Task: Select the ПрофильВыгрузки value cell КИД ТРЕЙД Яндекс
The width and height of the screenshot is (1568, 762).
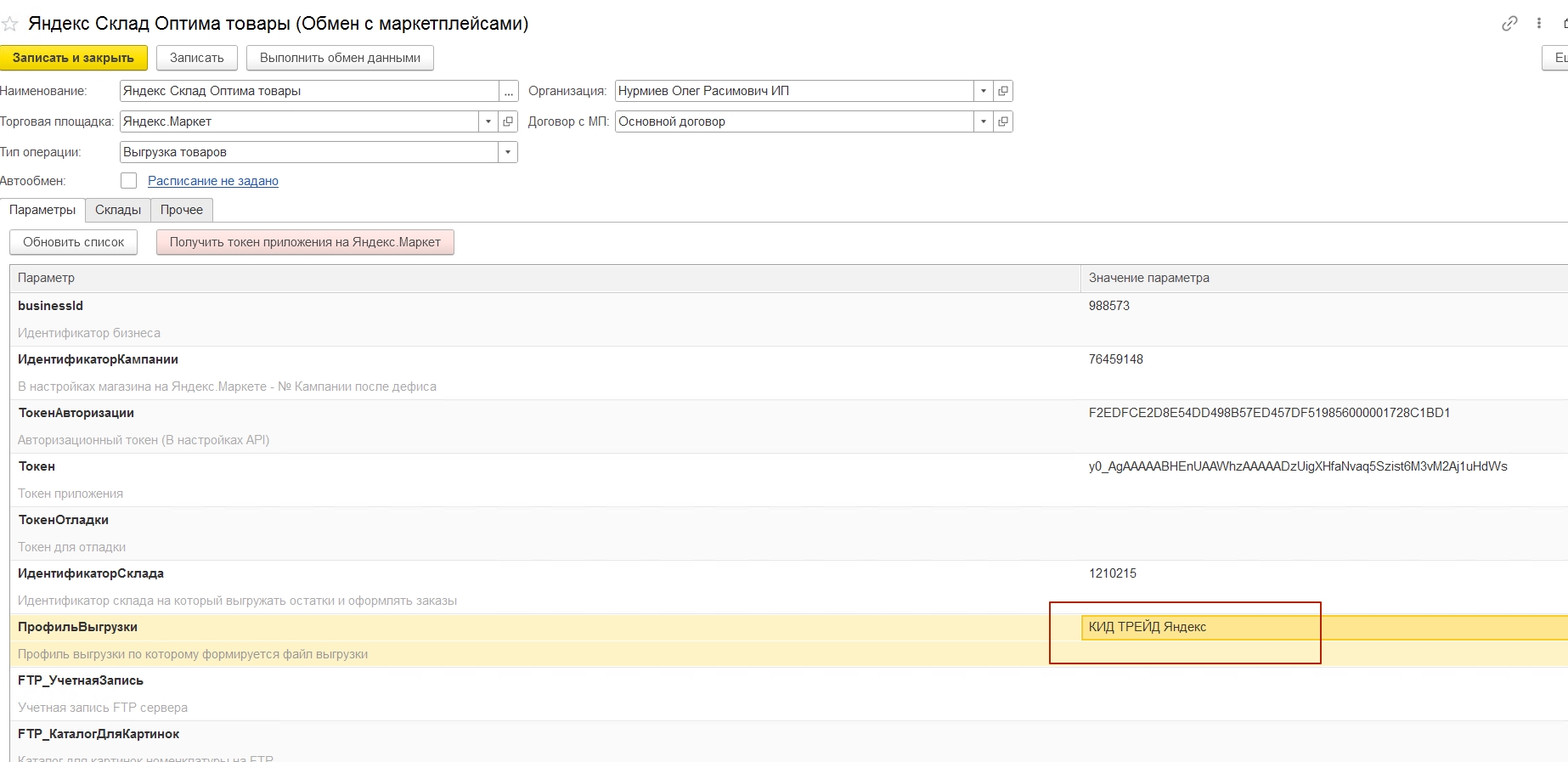Action: [x=1189, y=627]
